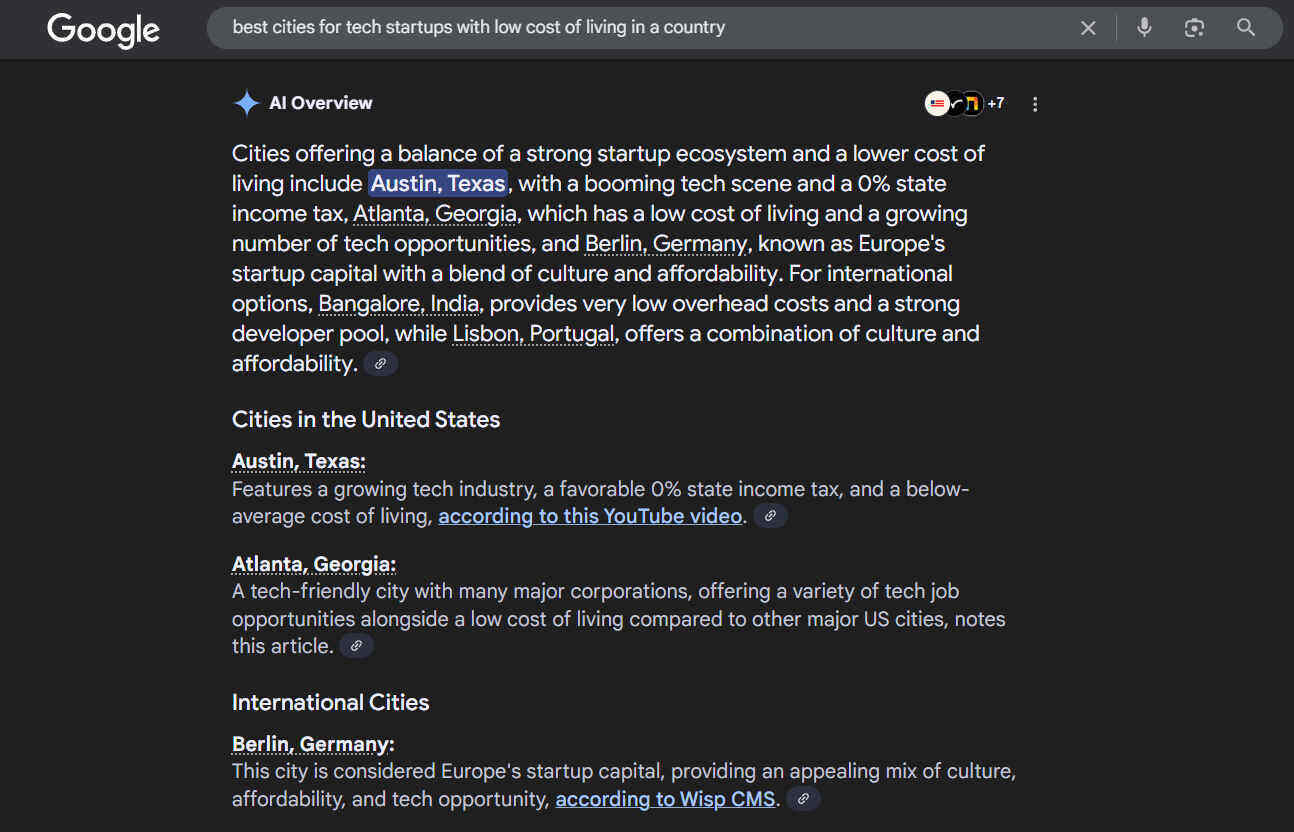Click "Lisbon, Portugal" underlined term
Screen dimensions: 1294x832
pos(533,334)
